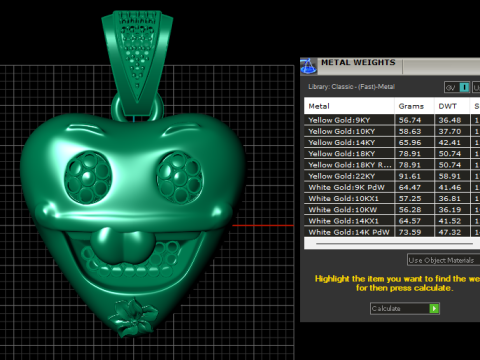Click the 41.46 DWT value

[x=450, y=187]
